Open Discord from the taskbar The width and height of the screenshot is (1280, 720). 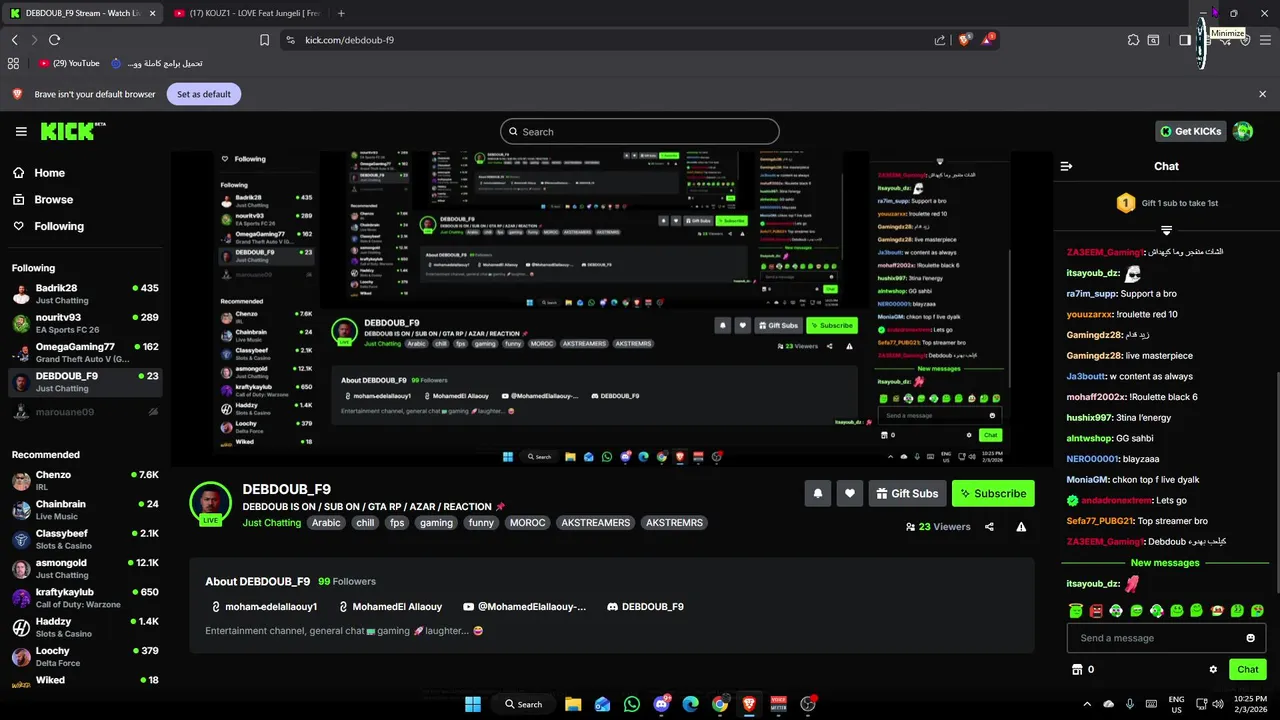661,704
